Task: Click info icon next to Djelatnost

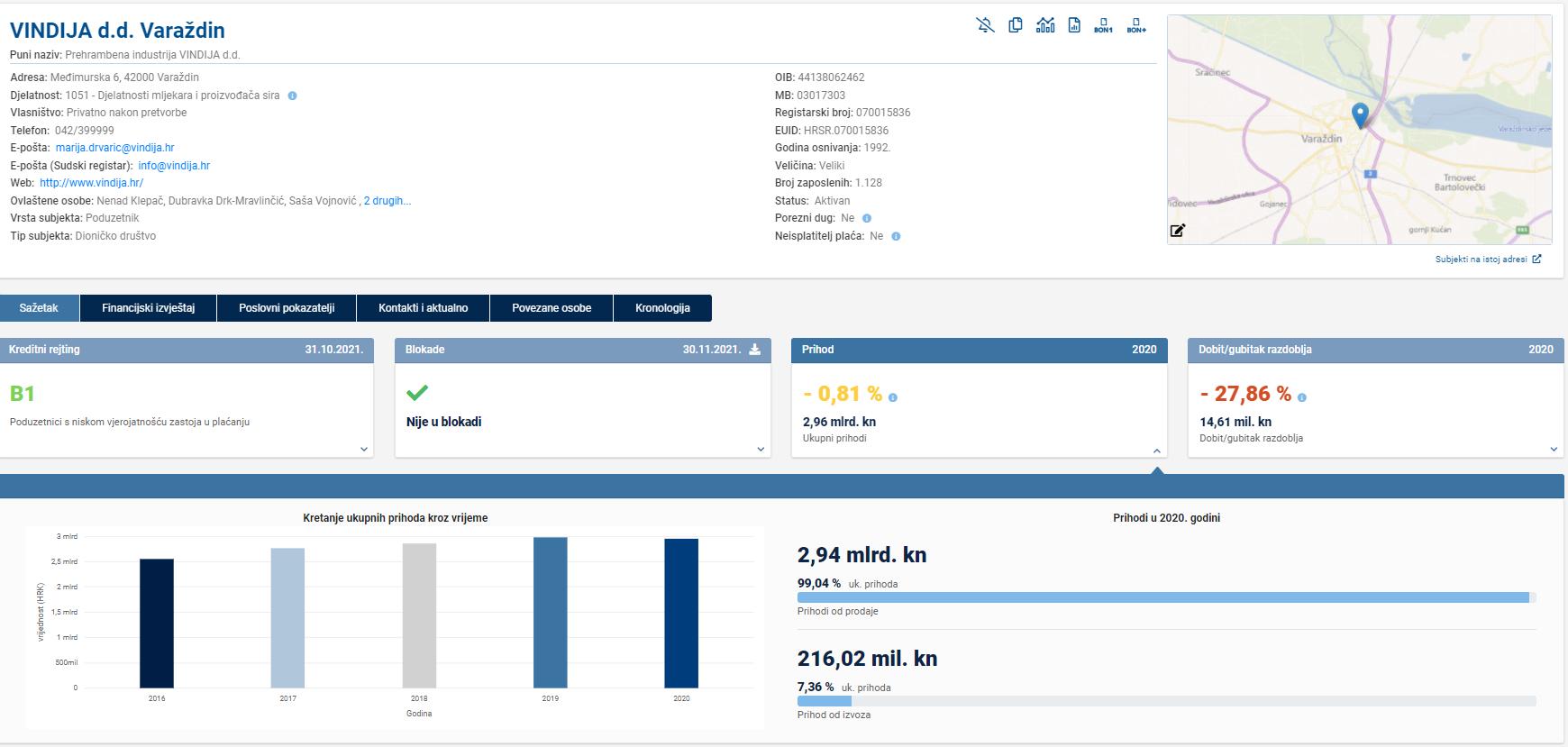Action: click(292, 96)
